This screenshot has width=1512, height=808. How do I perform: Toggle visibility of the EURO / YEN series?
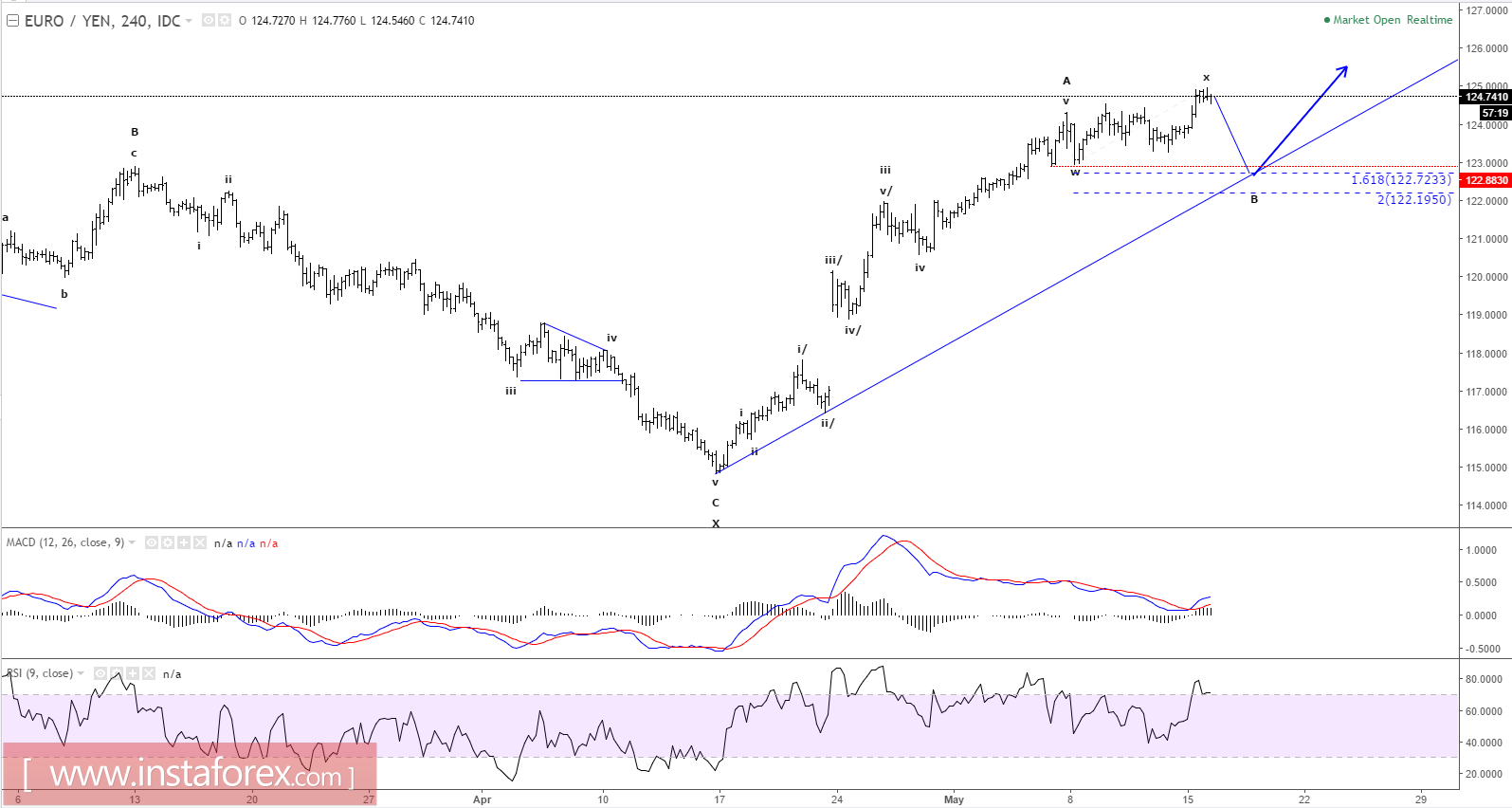(209, 20)
